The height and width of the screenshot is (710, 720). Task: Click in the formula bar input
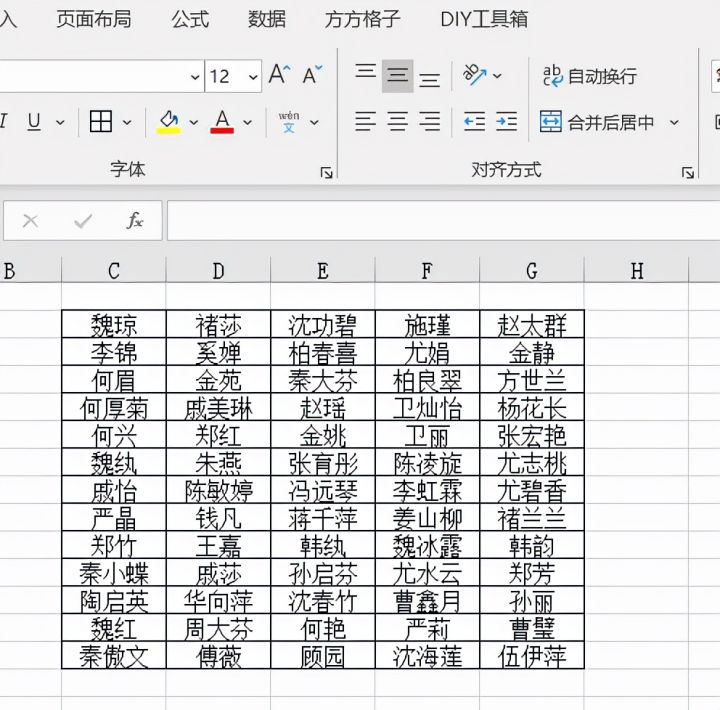point(444,220)
